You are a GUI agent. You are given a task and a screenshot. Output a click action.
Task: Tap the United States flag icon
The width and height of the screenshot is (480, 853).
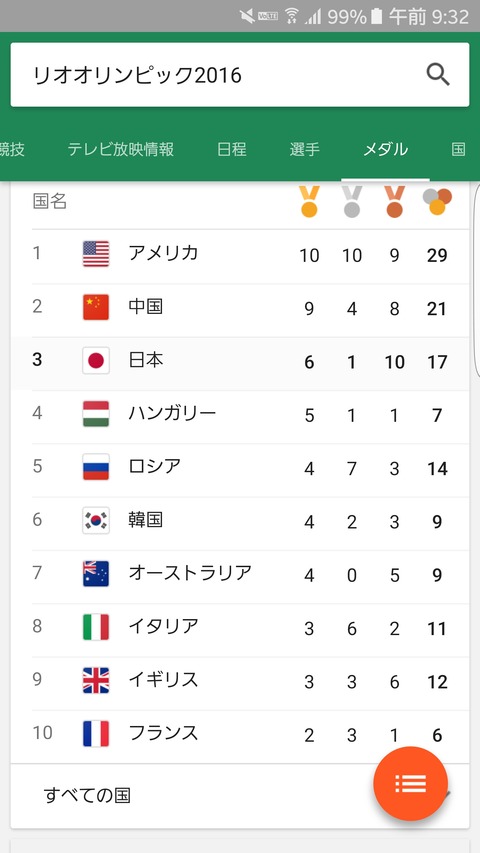coord(96,254)
